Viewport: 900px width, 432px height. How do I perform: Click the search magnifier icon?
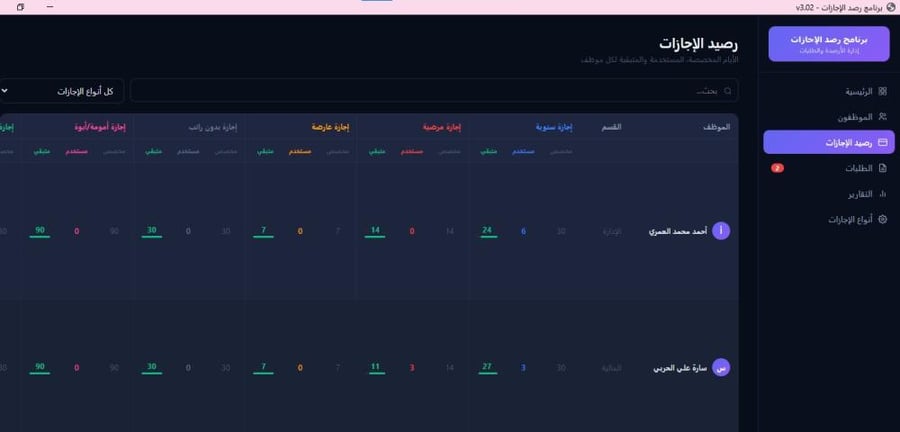tap(728, 91)
